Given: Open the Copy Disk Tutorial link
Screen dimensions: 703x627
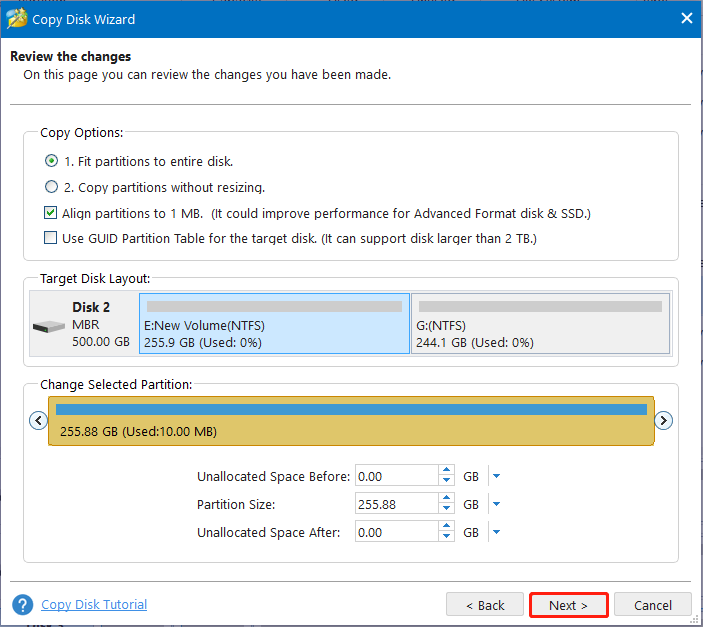Looking at the screenshot, I should (94, 605).
